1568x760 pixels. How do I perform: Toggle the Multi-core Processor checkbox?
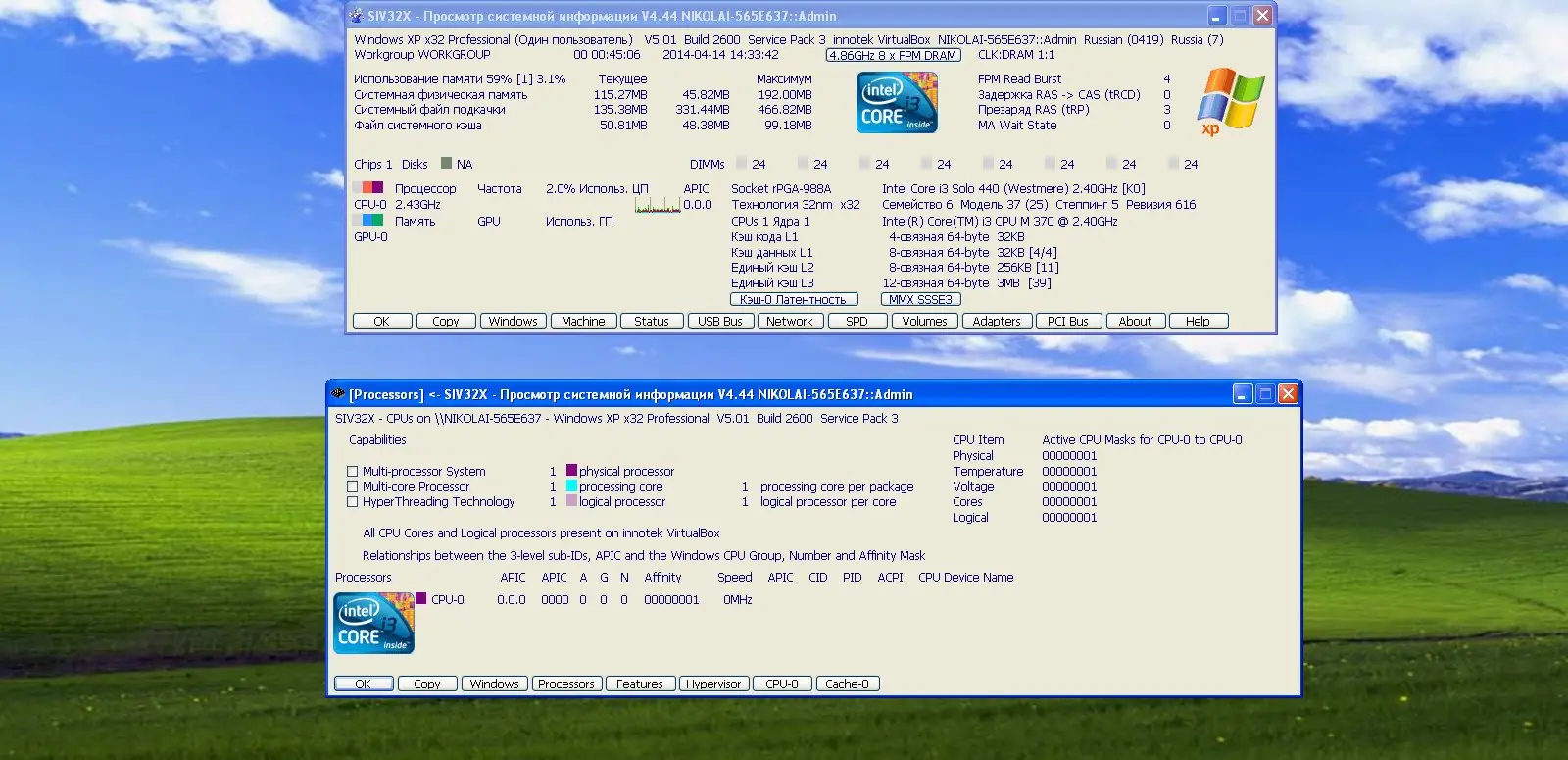pos(352,487)
